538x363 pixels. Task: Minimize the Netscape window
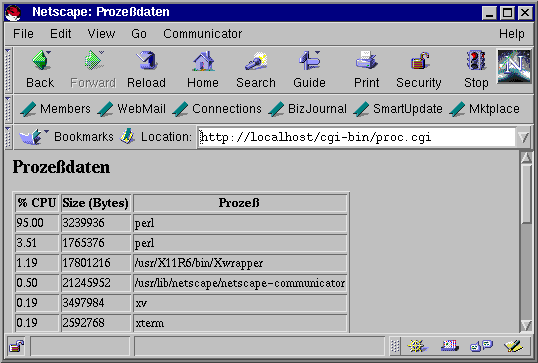(x=489, y=13)
